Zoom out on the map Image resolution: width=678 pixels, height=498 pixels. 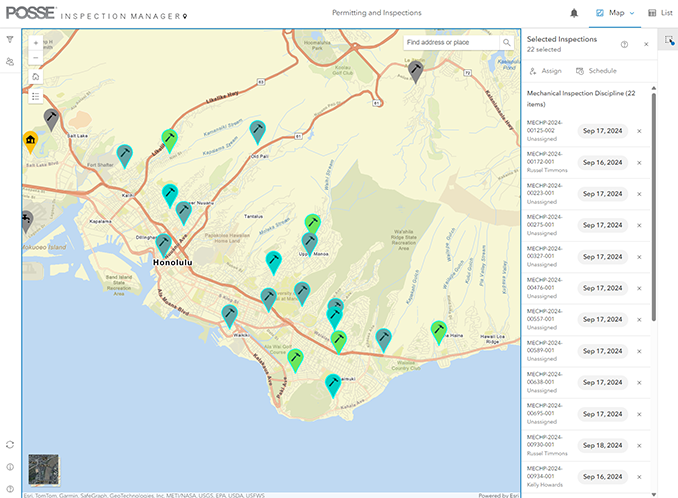36,57
